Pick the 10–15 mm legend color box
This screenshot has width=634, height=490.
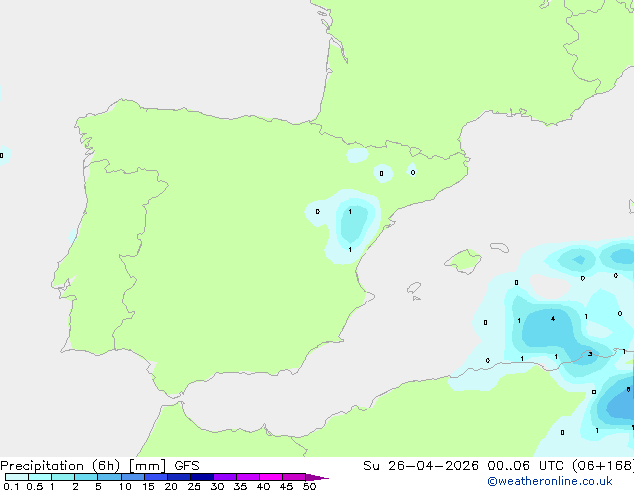tap(133, 477)
